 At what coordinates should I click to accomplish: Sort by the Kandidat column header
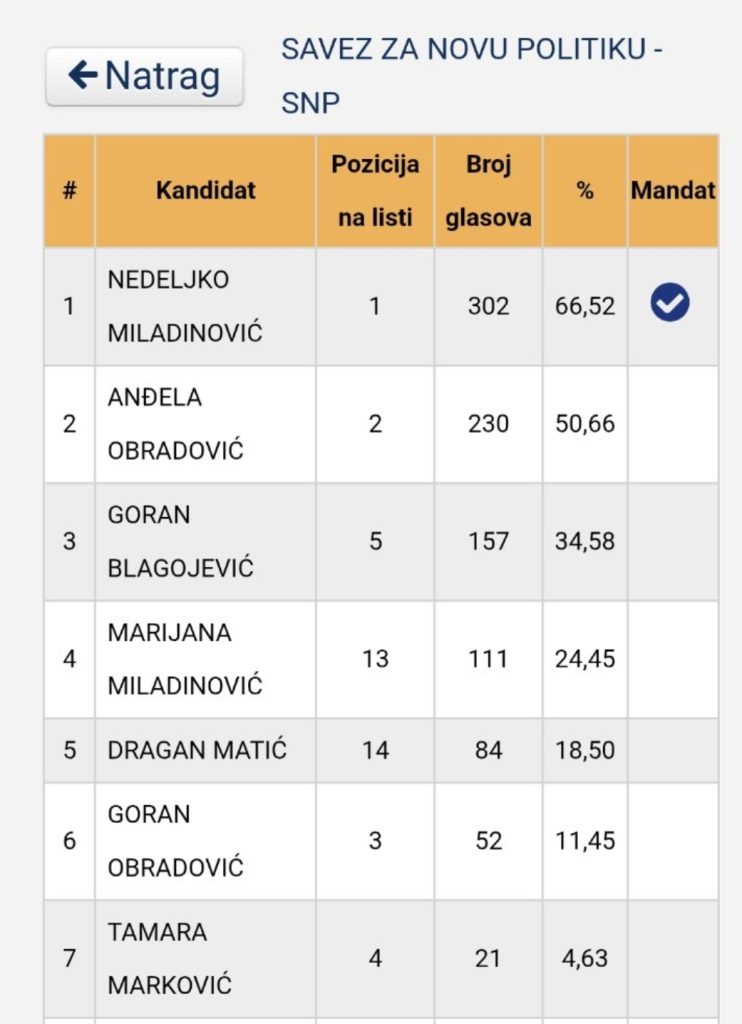pos(205,190)
